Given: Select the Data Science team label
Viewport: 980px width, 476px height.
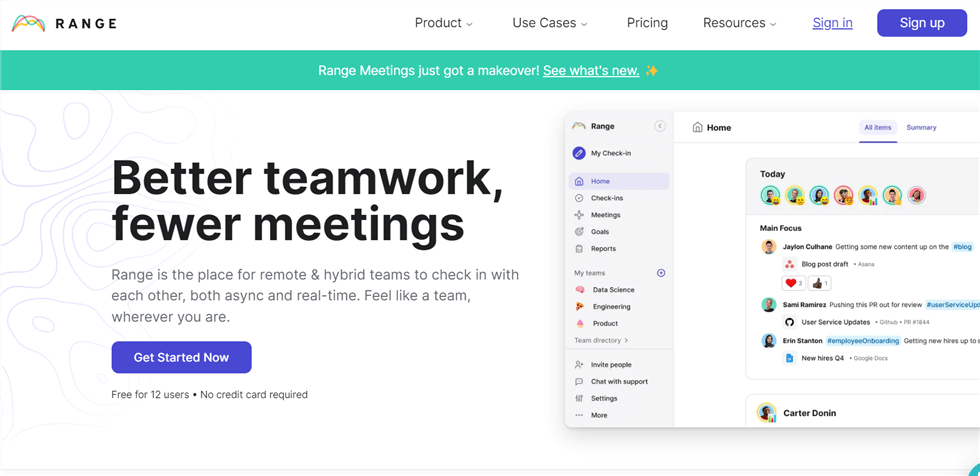Looking at the screenshot, I should [614, 290].
